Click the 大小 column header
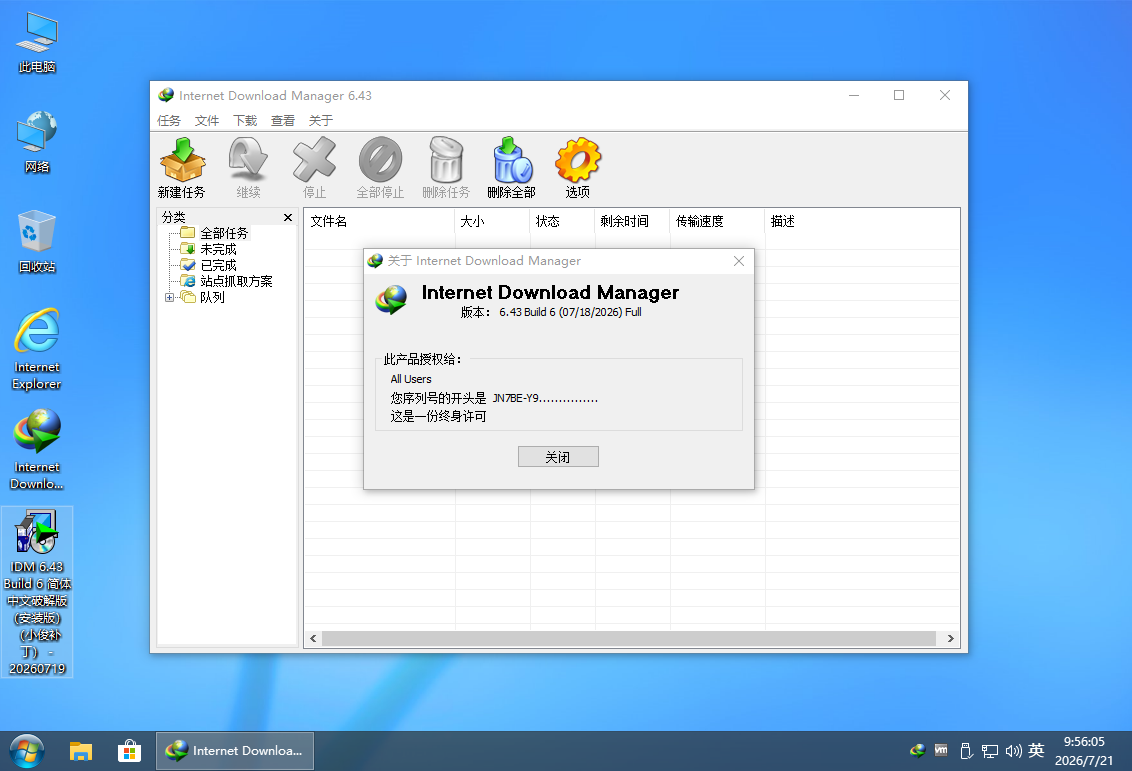This screenshot has height=771, width=1132. click(x=492, y=221)
